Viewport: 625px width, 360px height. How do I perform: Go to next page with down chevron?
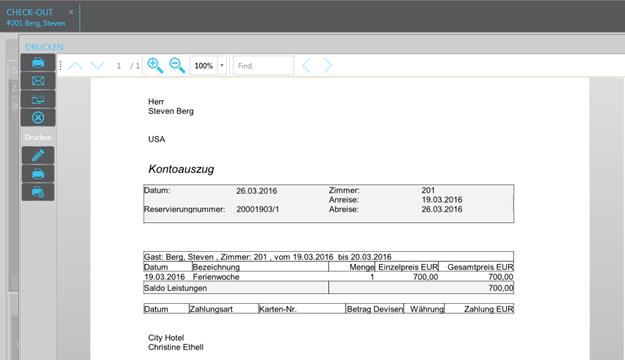[97, 65]
